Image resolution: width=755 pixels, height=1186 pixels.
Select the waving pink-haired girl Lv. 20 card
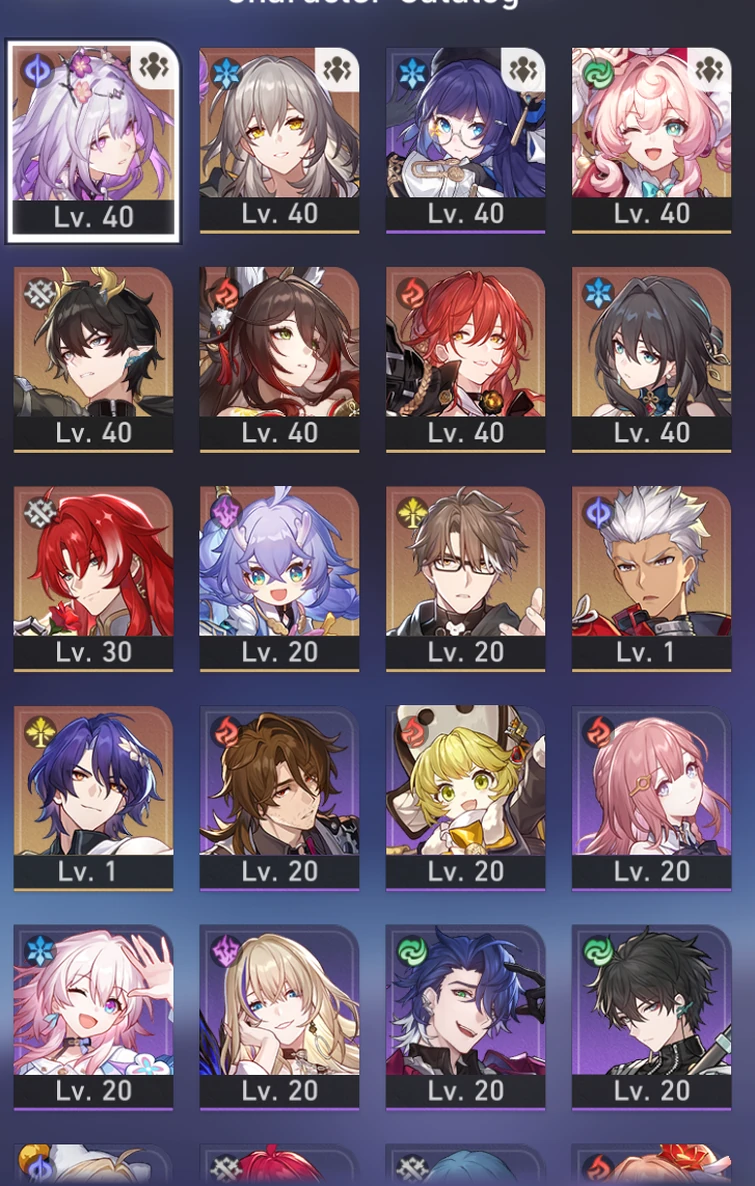click(93, 1018)
